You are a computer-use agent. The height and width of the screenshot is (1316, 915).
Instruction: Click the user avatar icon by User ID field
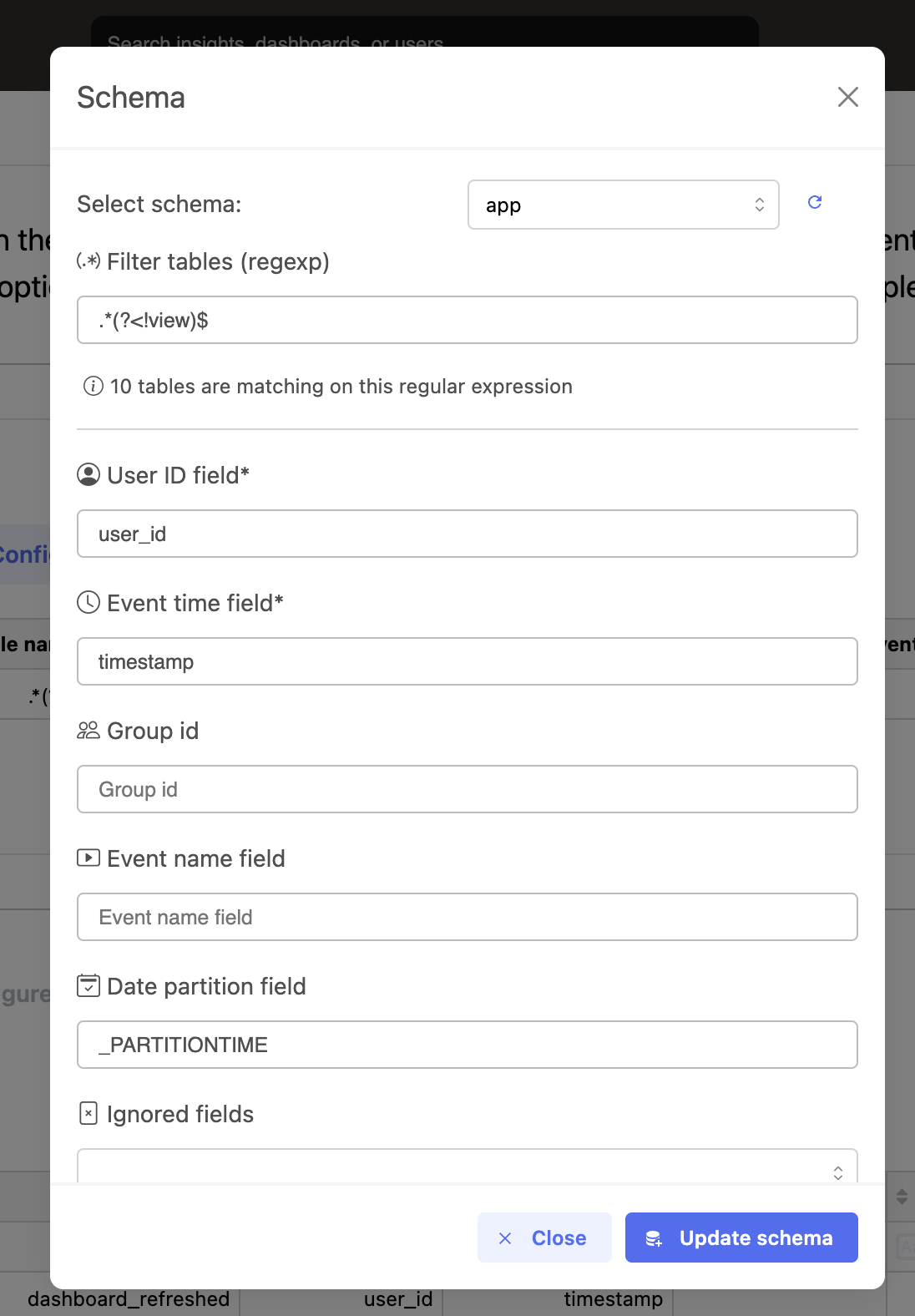[88, 475]
